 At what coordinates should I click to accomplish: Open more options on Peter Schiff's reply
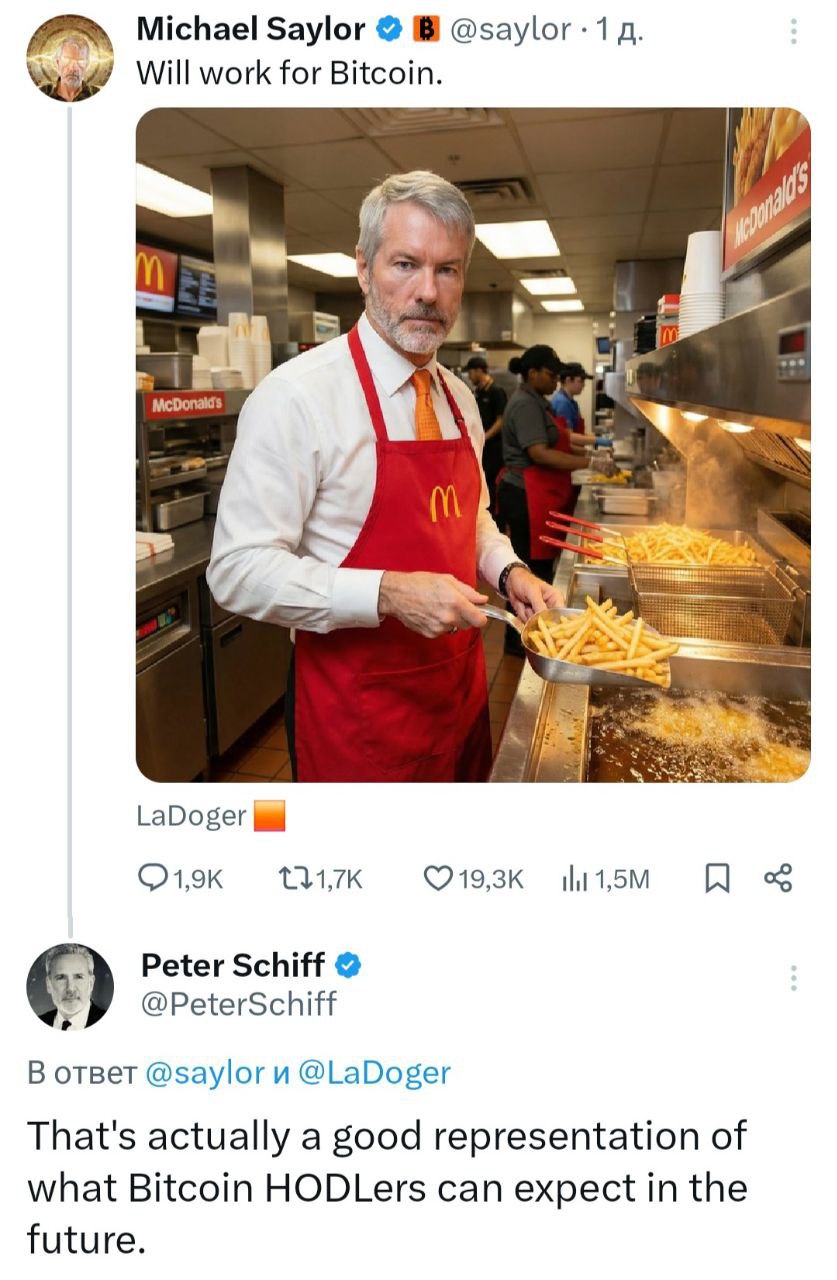(793, 978)
